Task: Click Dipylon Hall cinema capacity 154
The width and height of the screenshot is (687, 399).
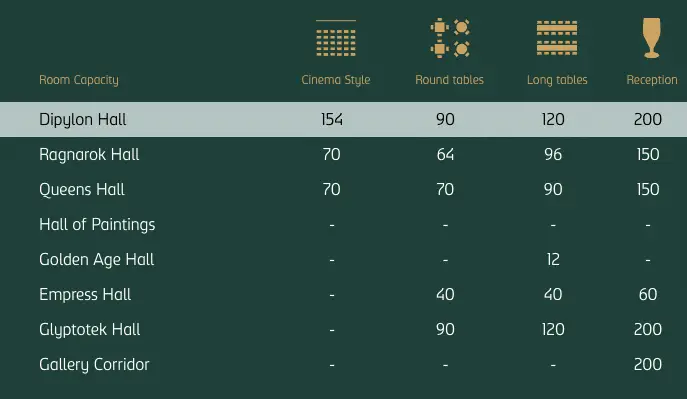Action: [332, 120]
